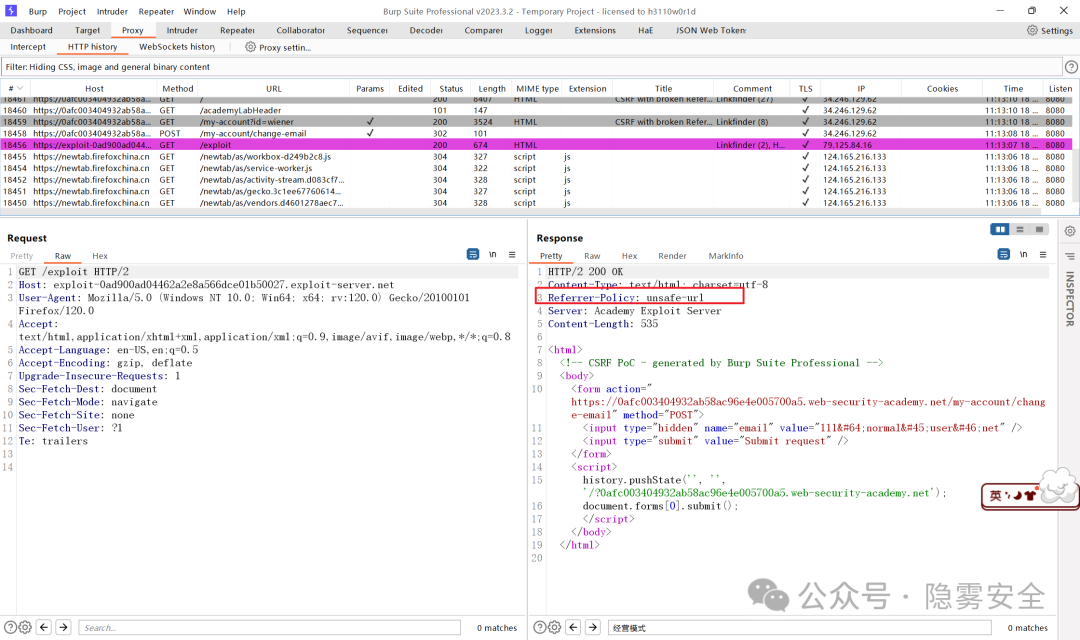Viewport: 1080px width, 640px height.
Task: Switch to the WebSockets history sub-tab
Action: (x=177, y=47)
